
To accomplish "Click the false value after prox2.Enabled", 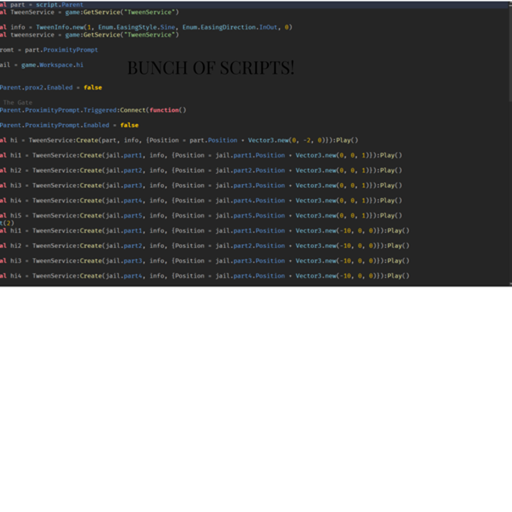I will pyautogui.click(x=93, y=88).
